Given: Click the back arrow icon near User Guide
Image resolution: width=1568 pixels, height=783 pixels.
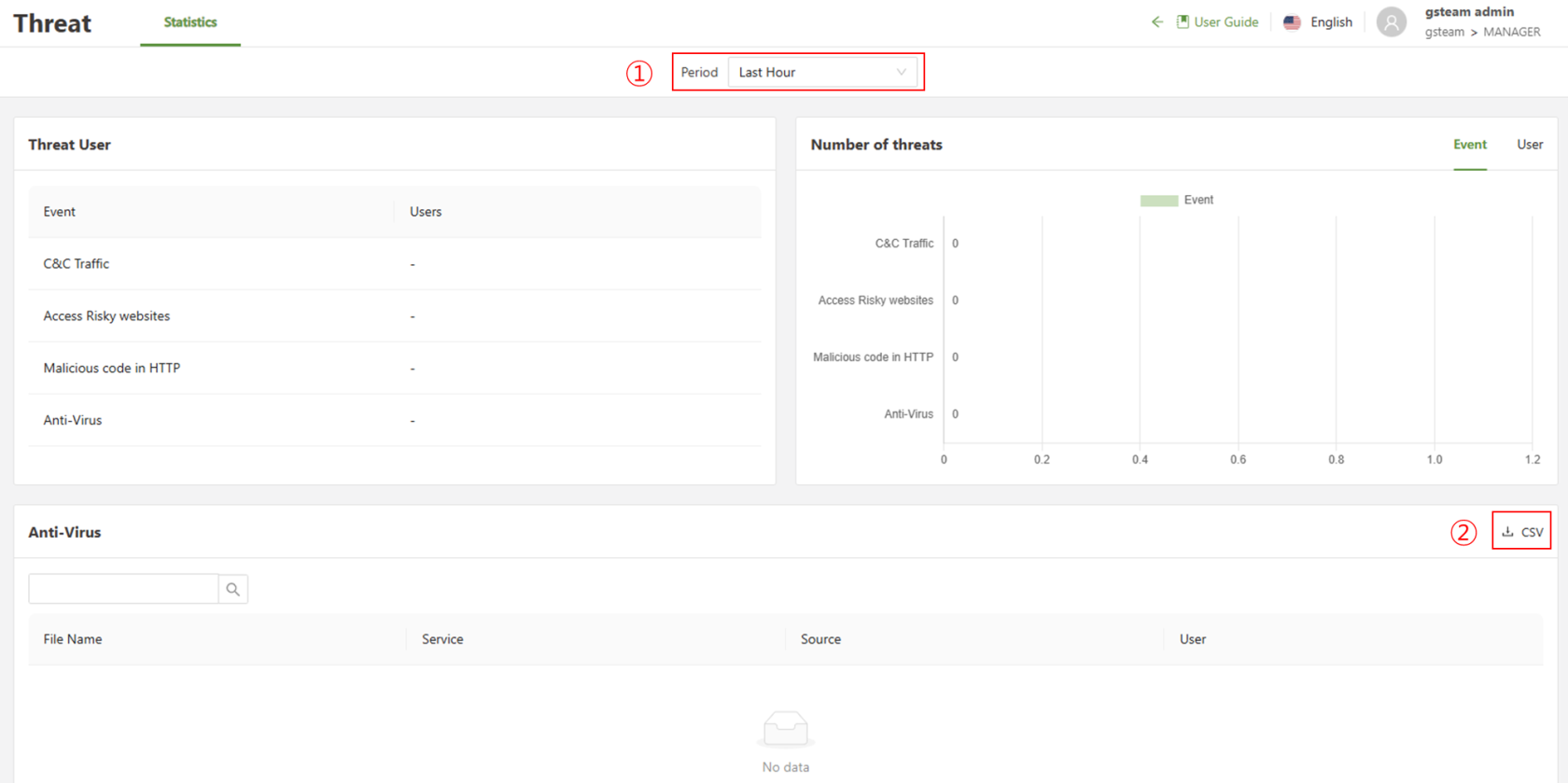Looking at the screenshot, I should click(x=1156, y=21).
